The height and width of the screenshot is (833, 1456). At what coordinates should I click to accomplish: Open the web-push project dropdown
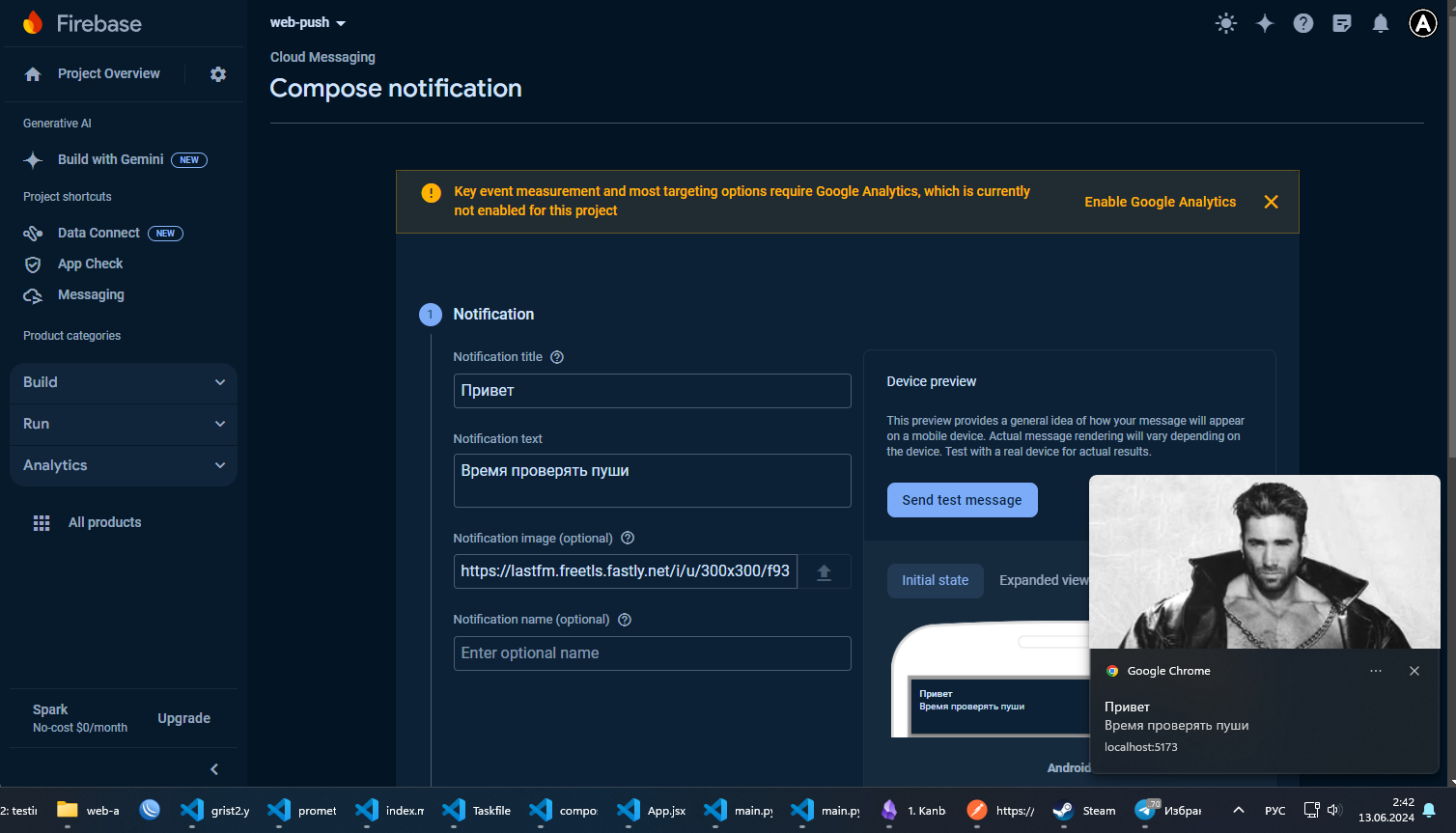308,22
